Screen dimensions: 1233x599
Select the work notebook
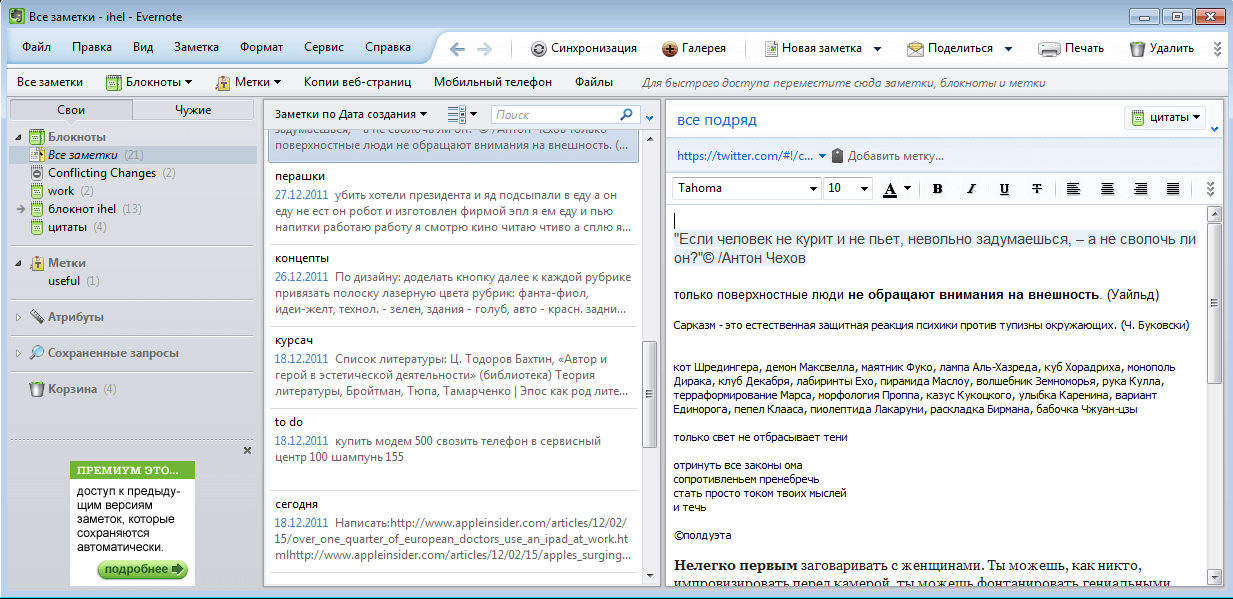click(x=61, y=191)
